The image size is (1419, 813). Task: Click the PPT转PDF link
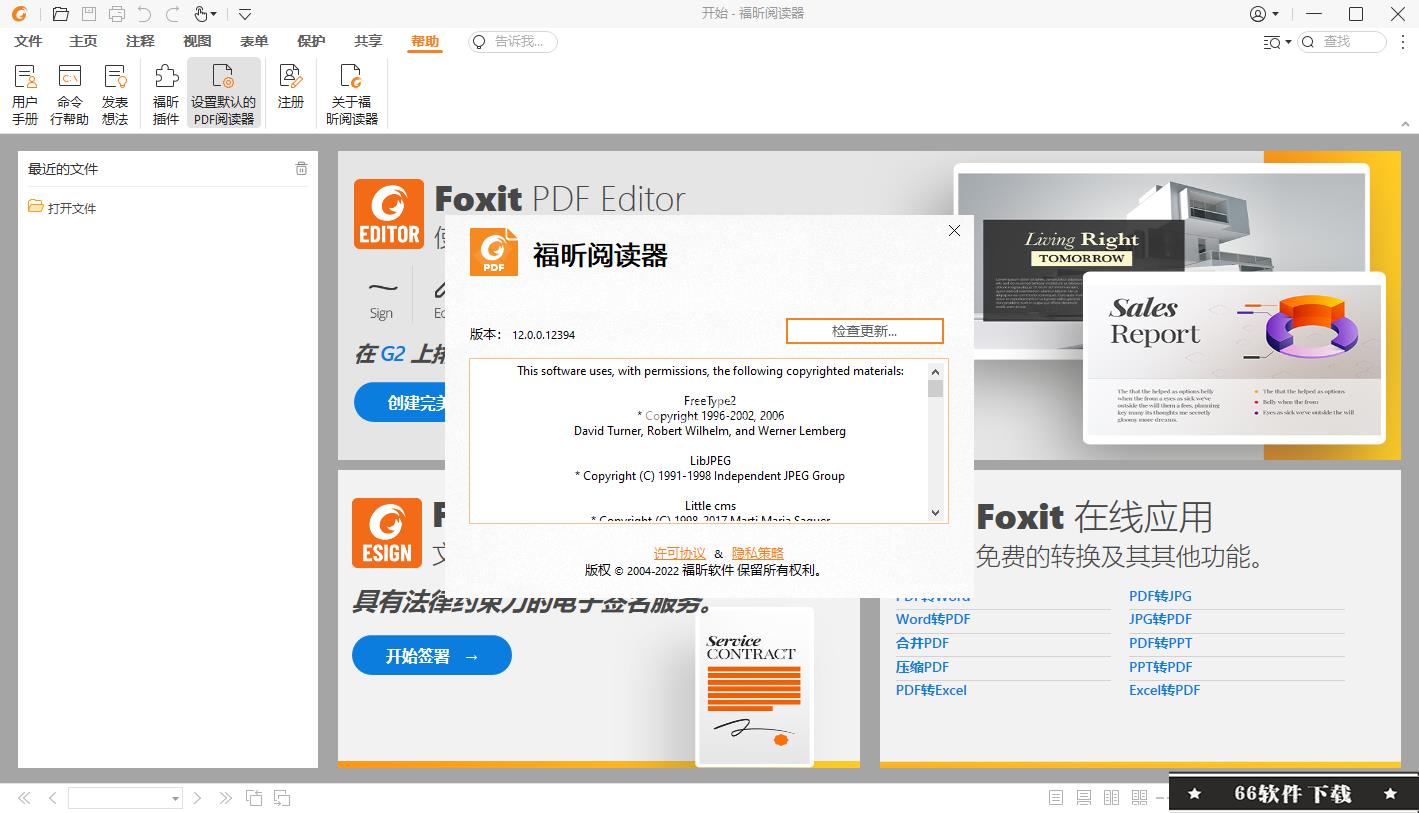pyautogui.click(x=1161, y=667)
